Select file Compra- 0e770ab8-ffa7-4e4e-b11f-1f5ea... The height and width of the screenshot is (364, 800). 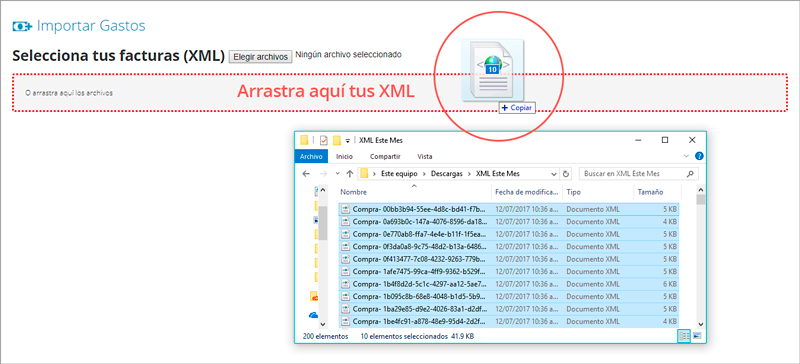509,234
